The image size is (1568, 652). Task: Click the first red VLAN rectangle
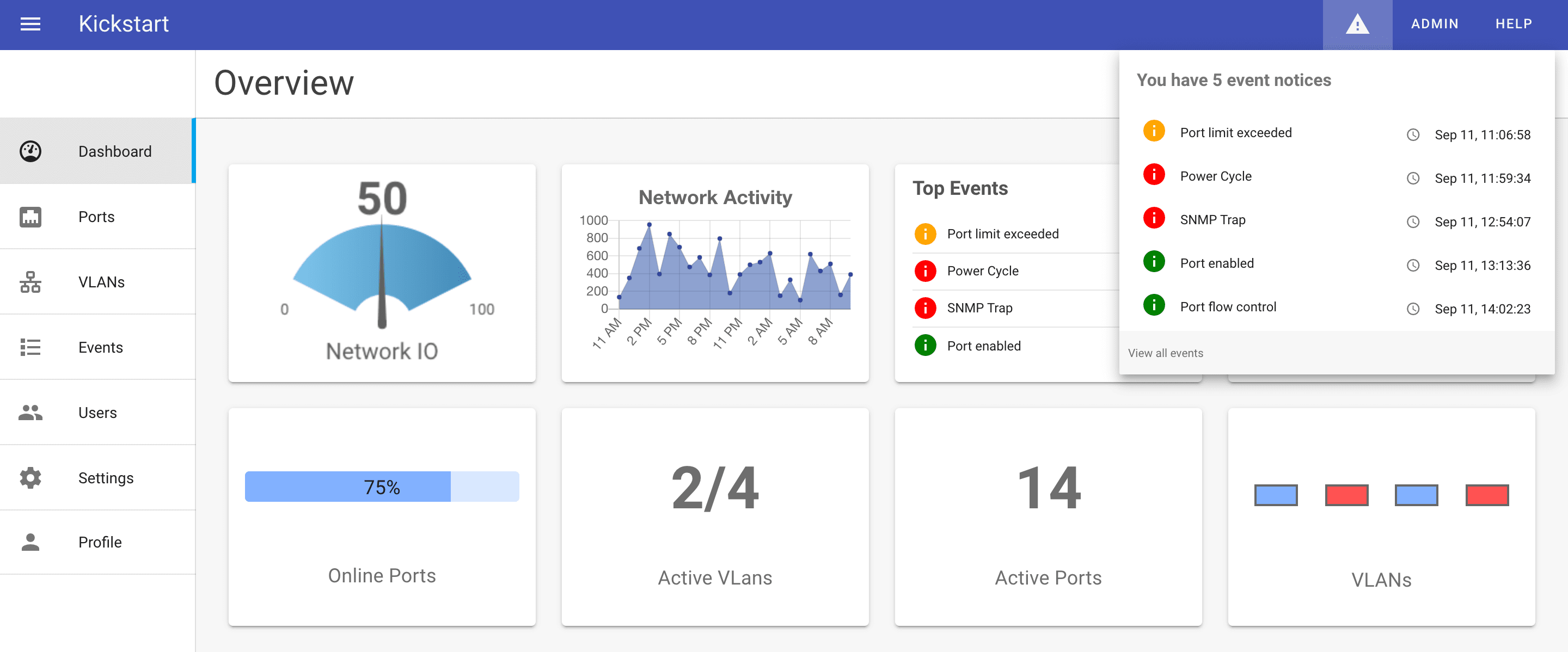pyautogui.click(x=1346, y=495)
